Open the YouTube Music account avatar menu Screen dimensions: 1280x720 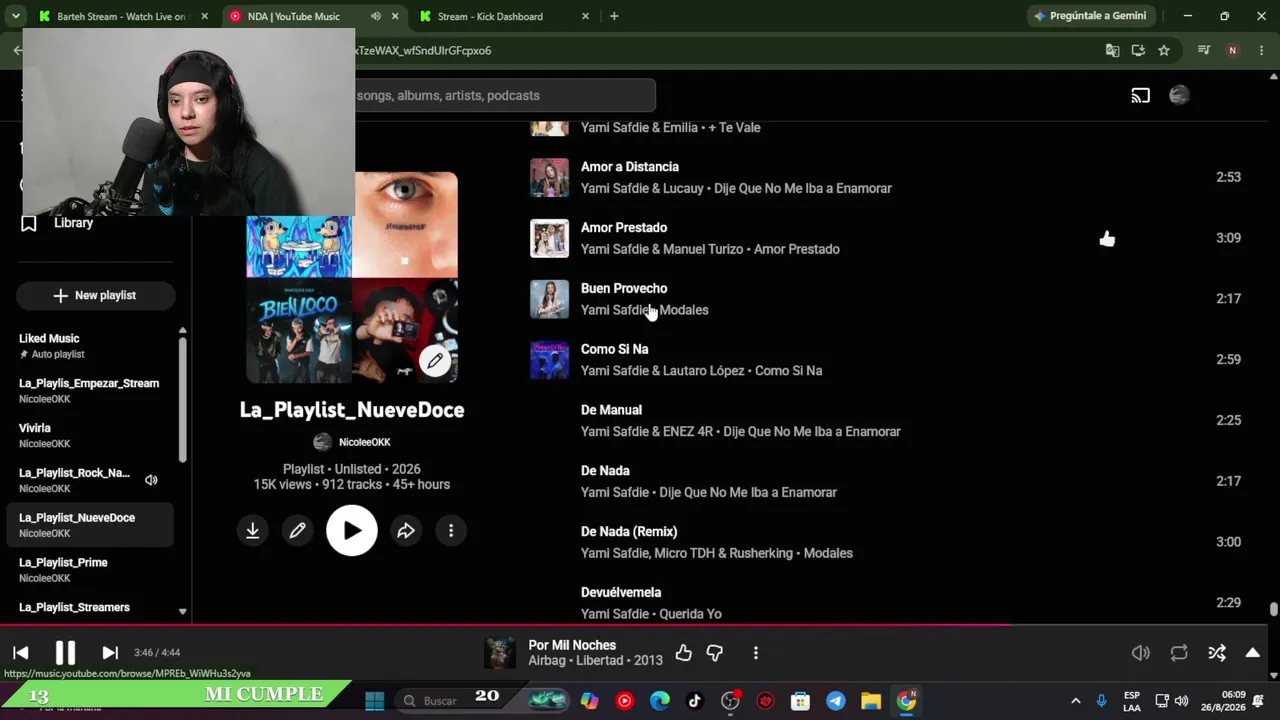tap(1179, 96)
